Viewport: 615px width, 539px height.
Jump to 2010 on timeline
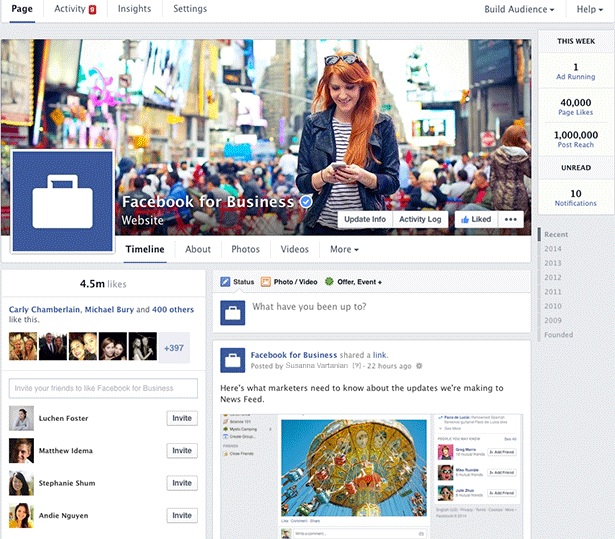coord(553,306)
